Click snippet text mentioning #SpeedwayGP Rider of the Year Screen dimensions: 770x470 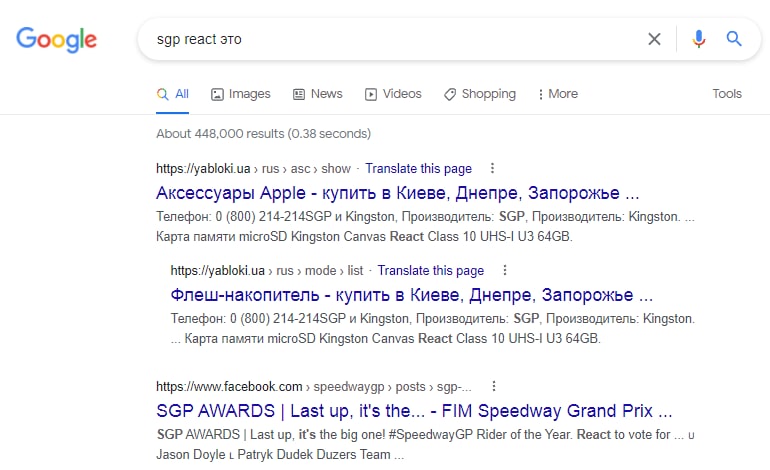425,444
